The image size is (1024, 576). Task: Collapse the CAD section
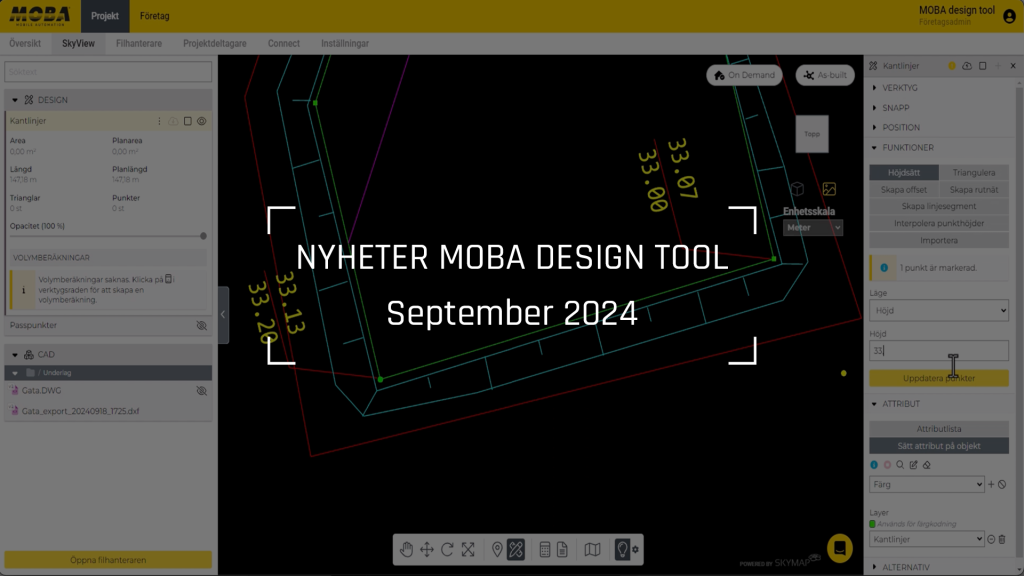tap(14, 355)
